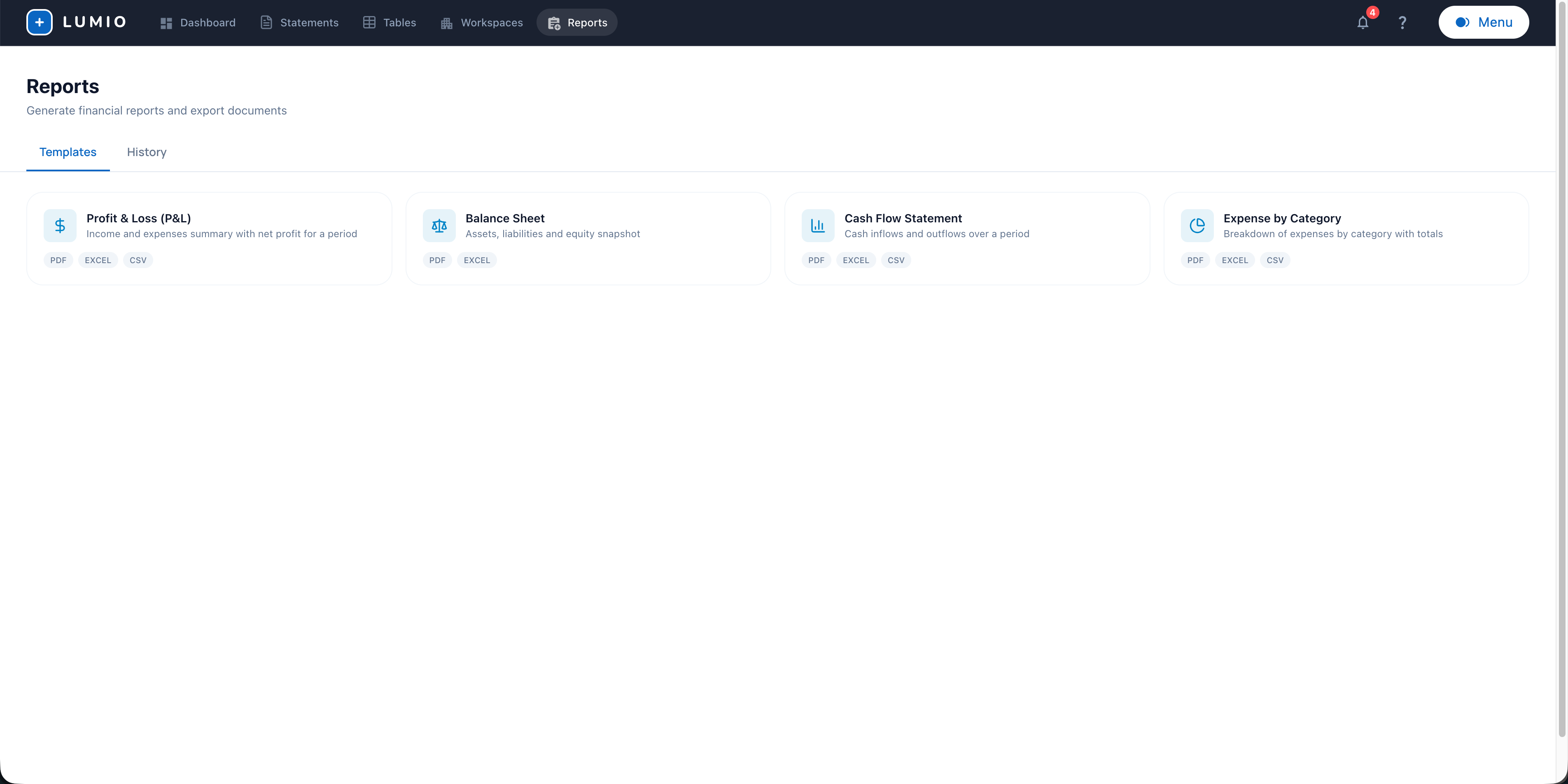
Task: Click the Profit & Loss description text
Action: pyautogui.click(x=222, y=234)
